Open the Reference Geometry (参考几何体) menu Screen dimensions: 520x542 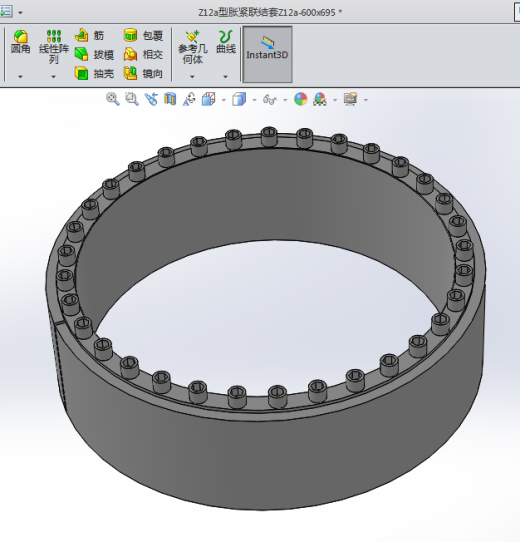(193, 47)
